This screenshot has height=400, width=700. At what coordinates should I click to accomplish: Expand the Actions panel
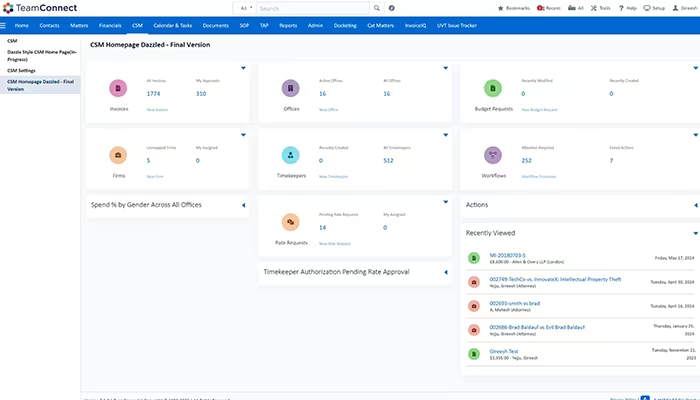(x=696, y=205)
